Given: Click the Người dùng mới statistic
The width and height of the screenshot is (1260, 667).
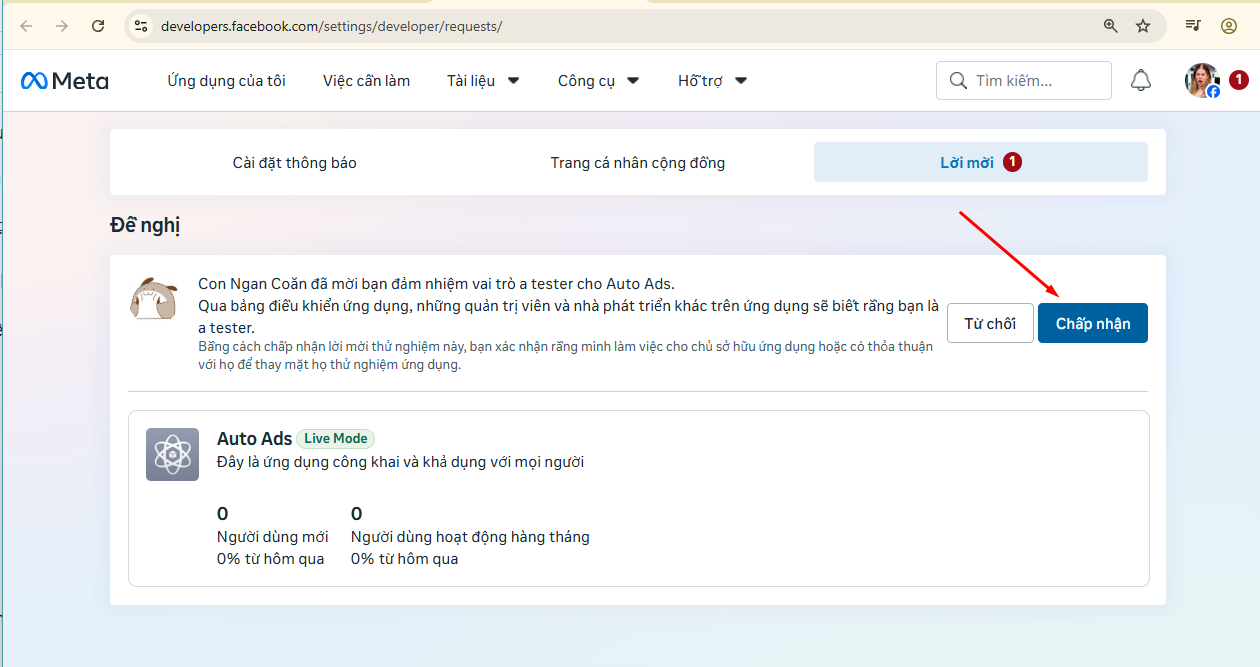Looking at the screenshot, I should pyautogui.click(x=272, y=536).
